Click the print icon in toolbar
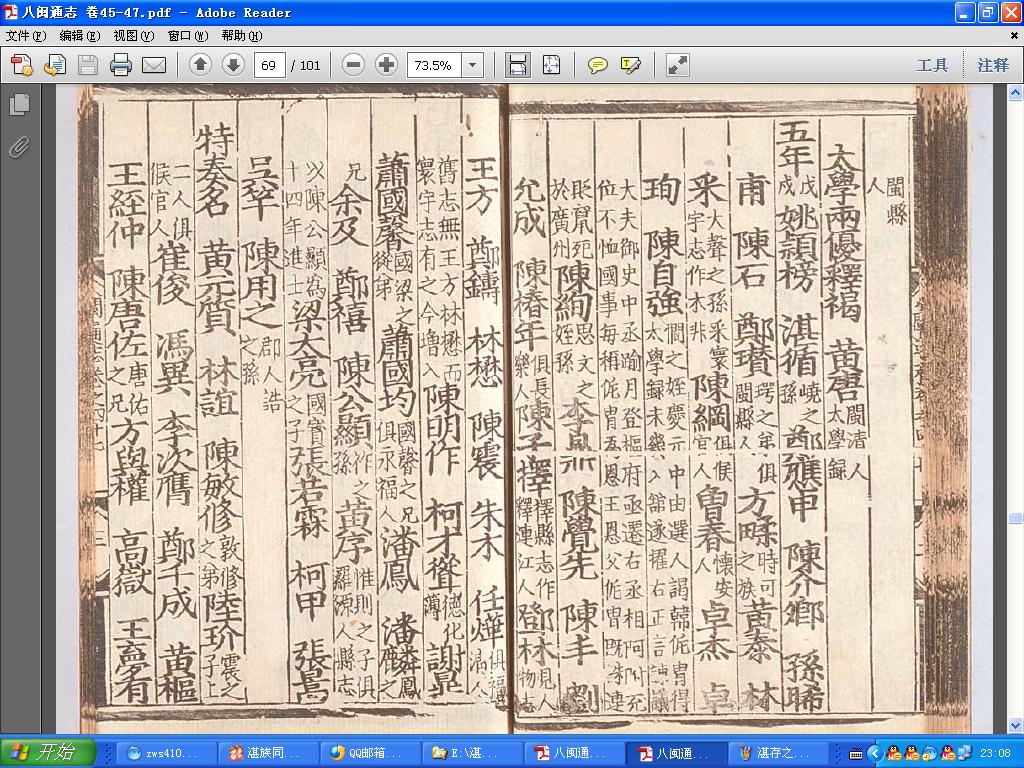The image size is (1024, 768). click(x=121, y=65)
